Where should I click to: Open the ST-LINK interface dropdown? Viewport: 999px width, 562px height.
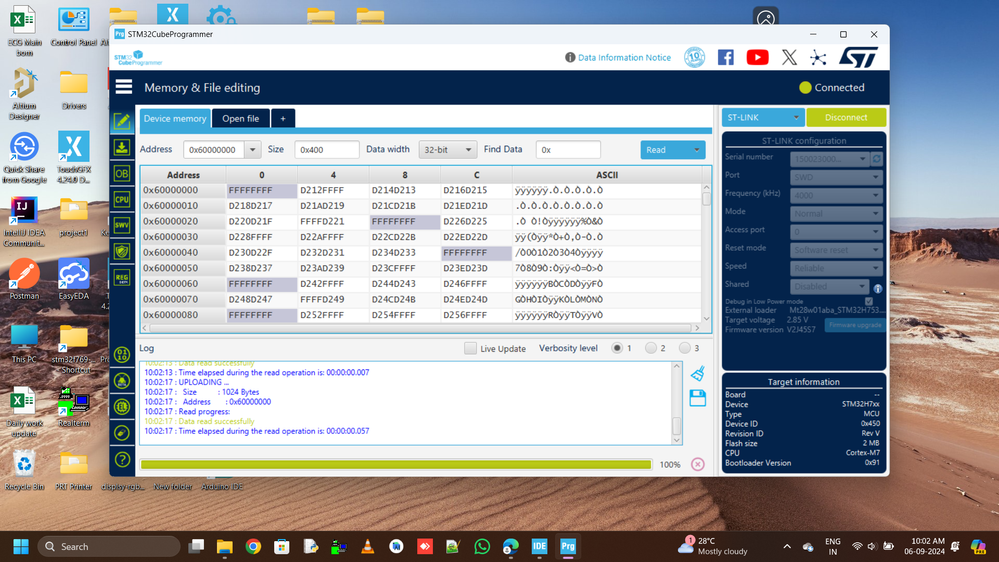click(763, 117)
